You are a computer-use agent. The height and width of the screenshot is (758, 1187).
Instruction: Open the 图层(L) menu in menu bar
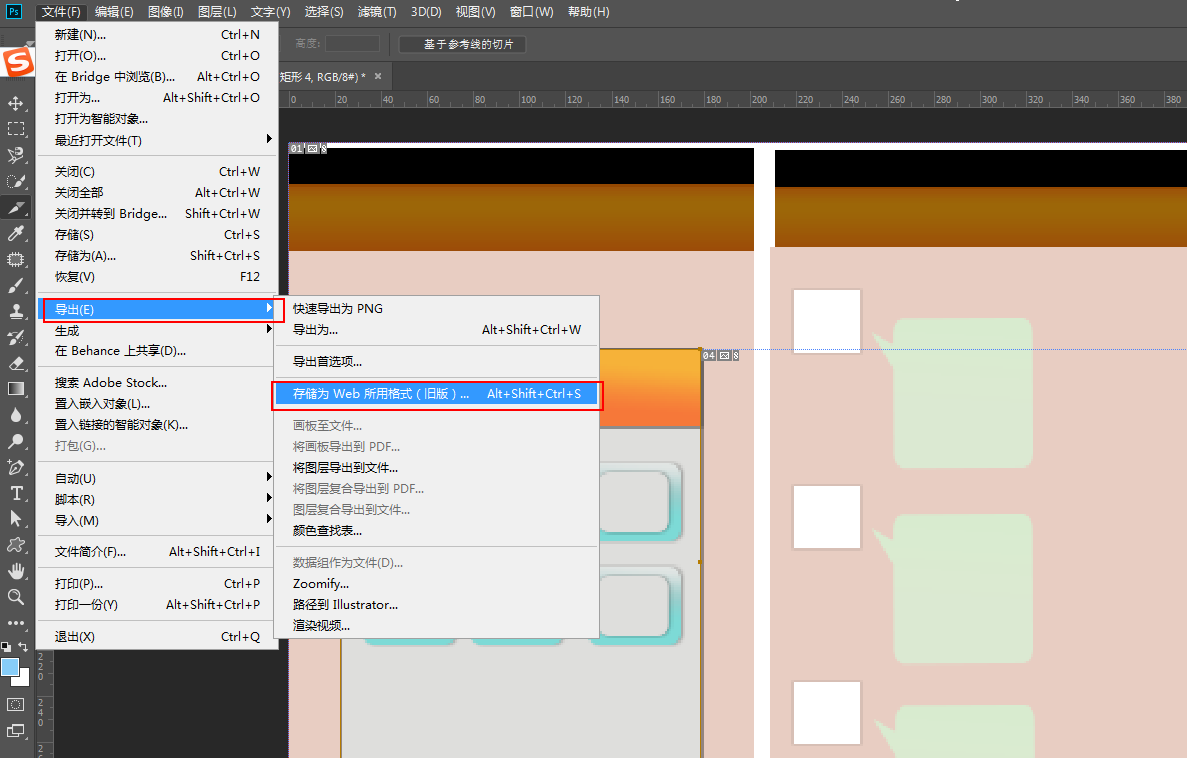217,12
